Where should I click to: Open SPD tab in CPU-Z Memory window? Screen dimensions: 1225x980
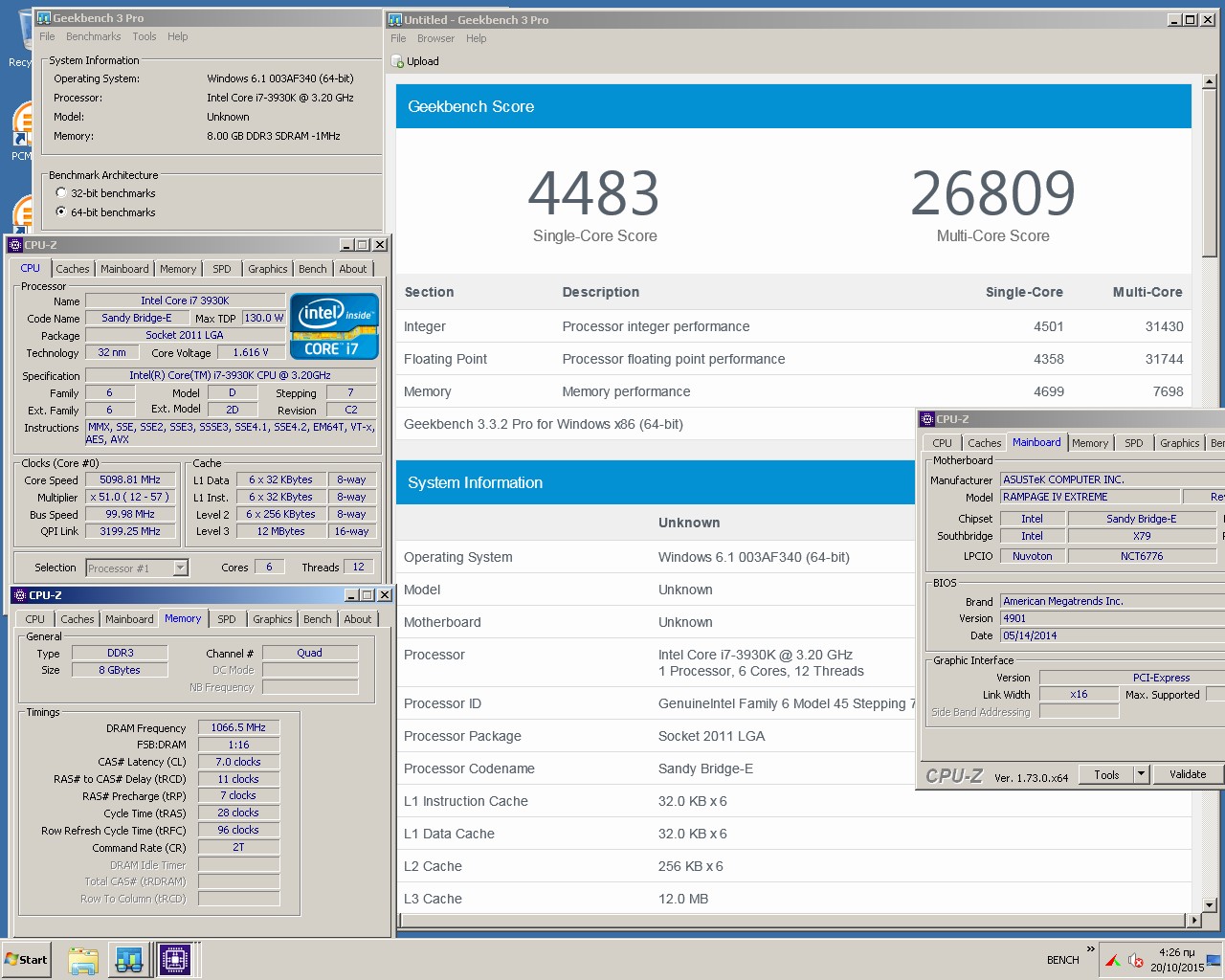click(x=227, y=619)
